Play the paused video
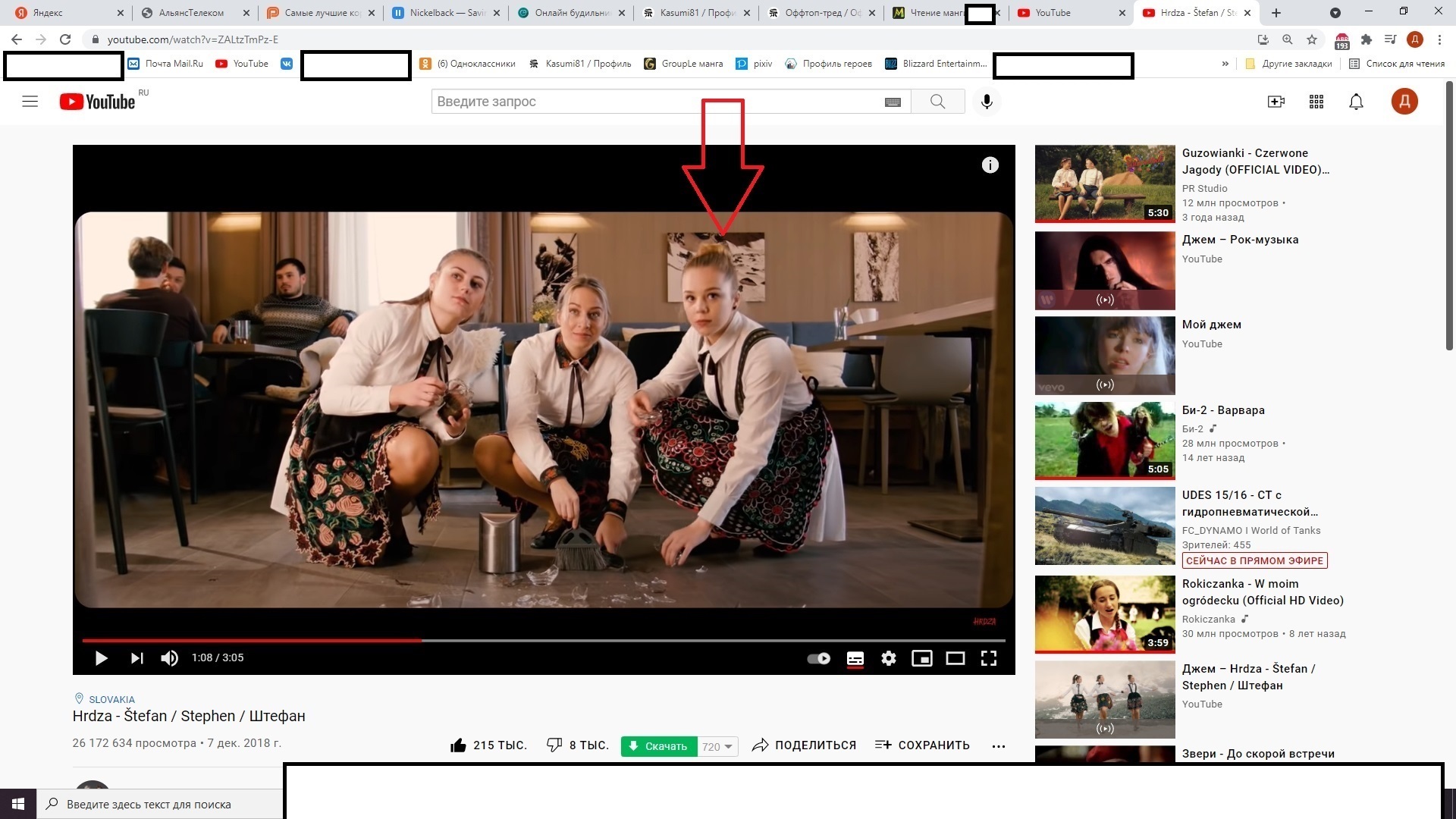This screenshot has height=819, width=1456. click(101, 658)
